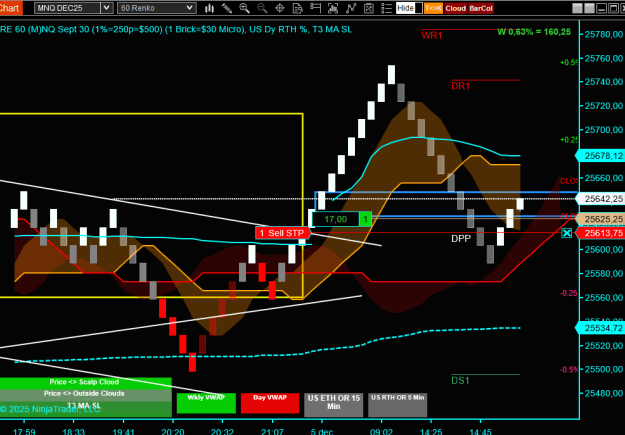625x435 pixels.
Task: Click the show data box chart icon
Action: [333, 8]
